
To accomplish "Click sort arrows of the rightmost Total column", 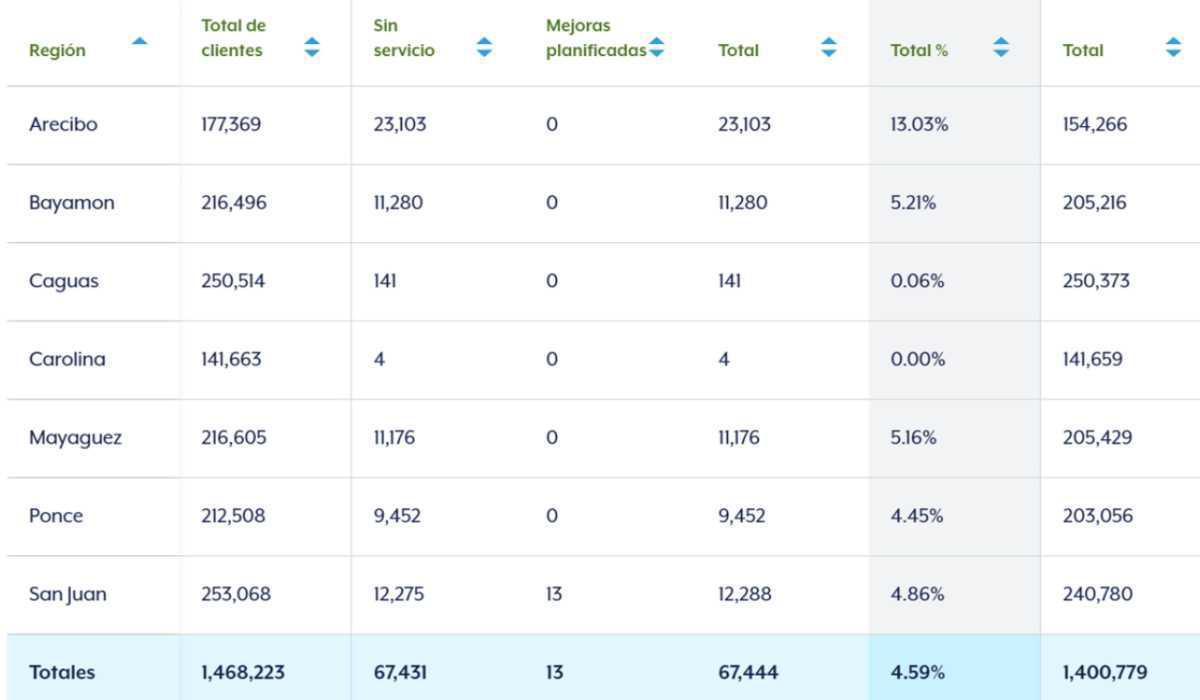I will pyautogui.click(x=1173, y=47).
